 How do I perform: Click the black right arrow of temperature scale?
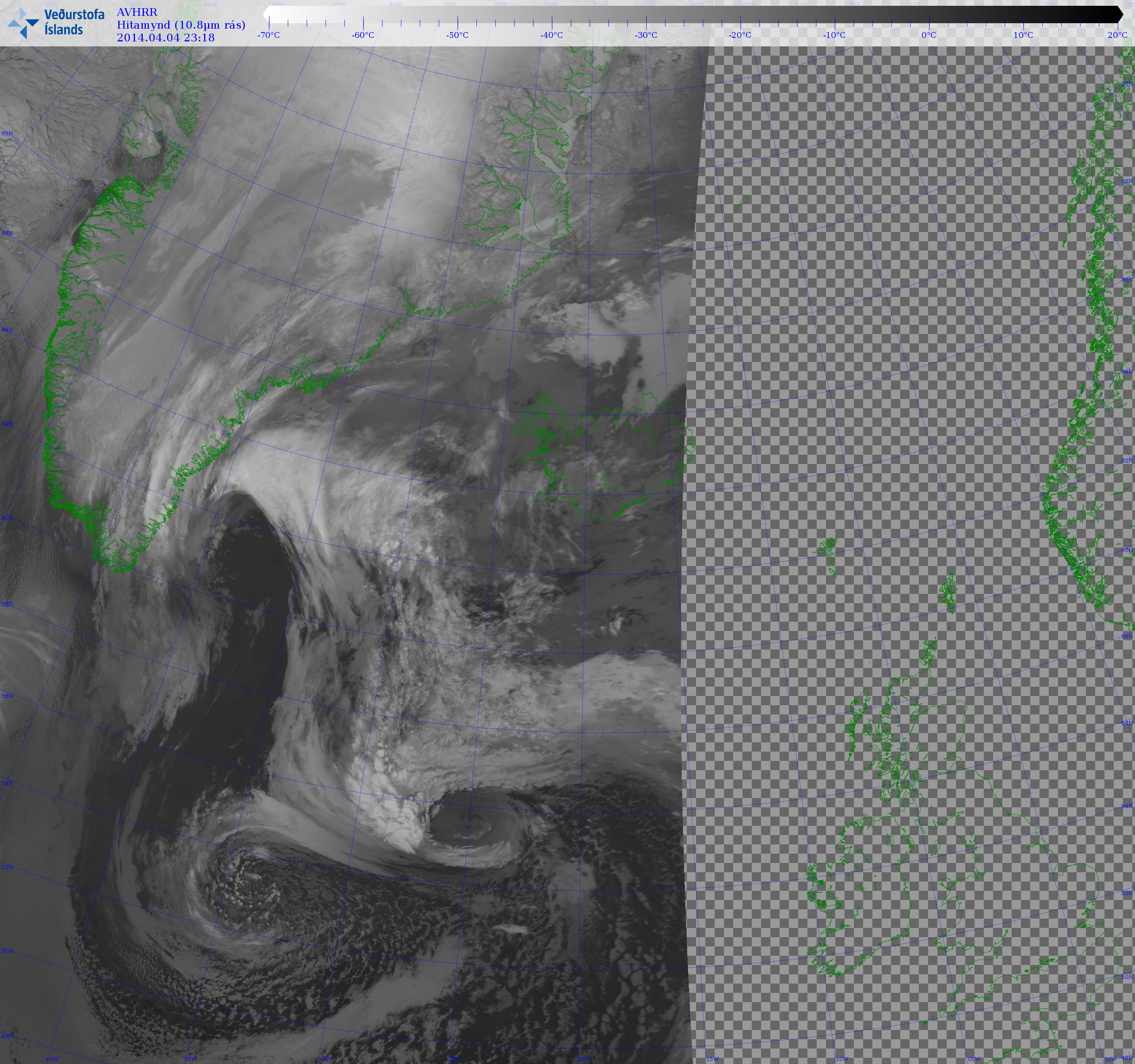click(1119, 14)
